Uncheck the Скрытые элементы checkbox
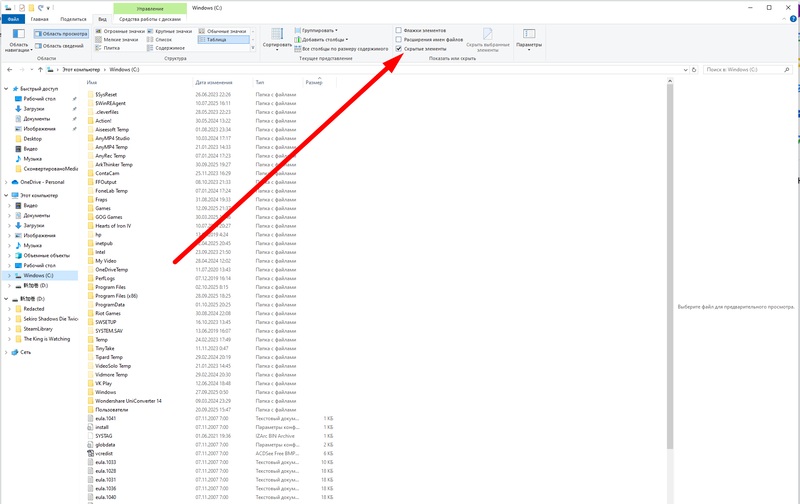This screenshot has height=504, width=800. click(x=399, y=47)
